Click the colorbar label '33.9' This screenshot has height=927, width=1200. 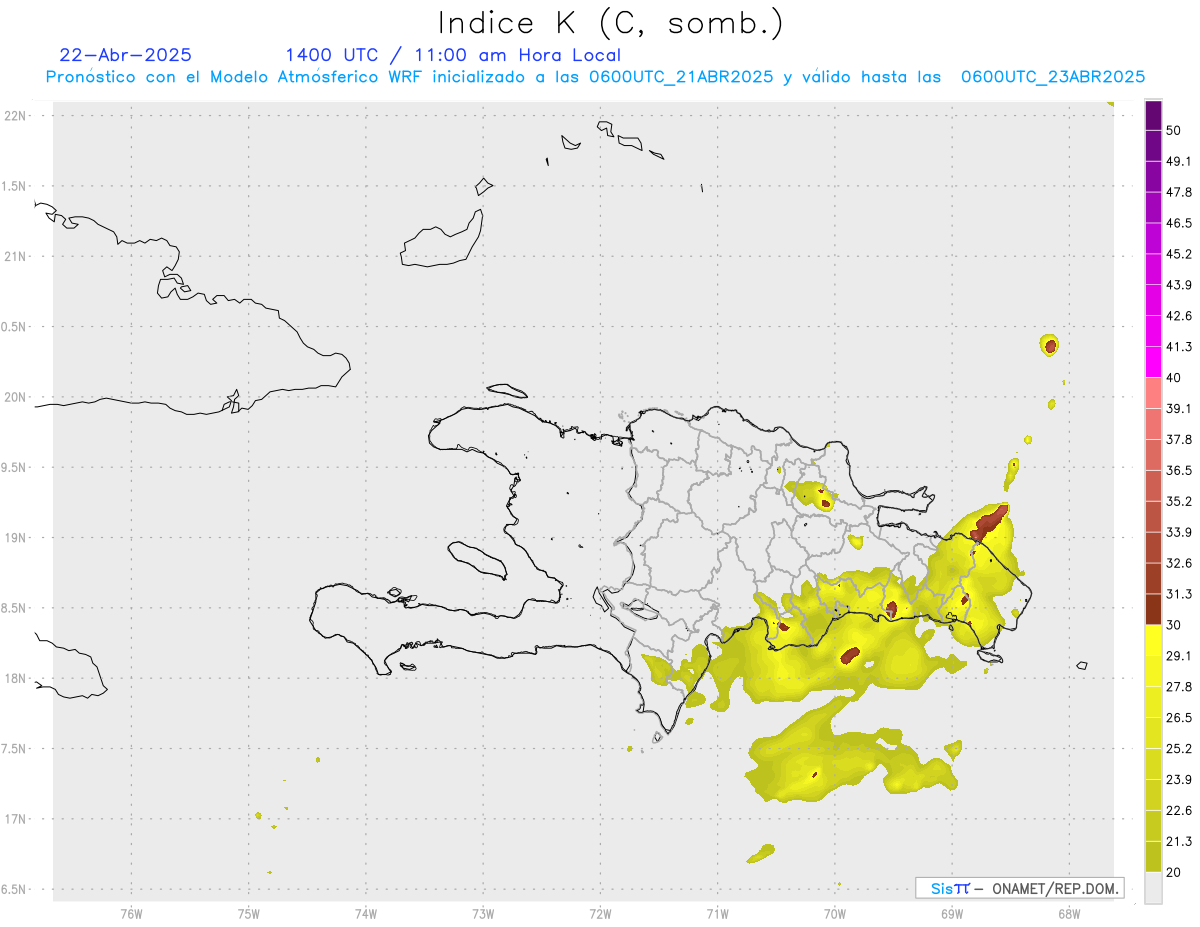pyautogui.click(x=1179, y=532)
